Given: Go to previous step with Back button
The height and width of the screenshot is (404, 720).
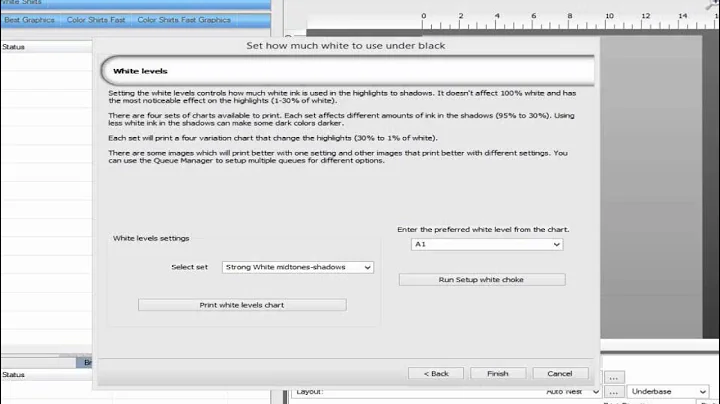Looking at the screenshot, I should 436,374.
